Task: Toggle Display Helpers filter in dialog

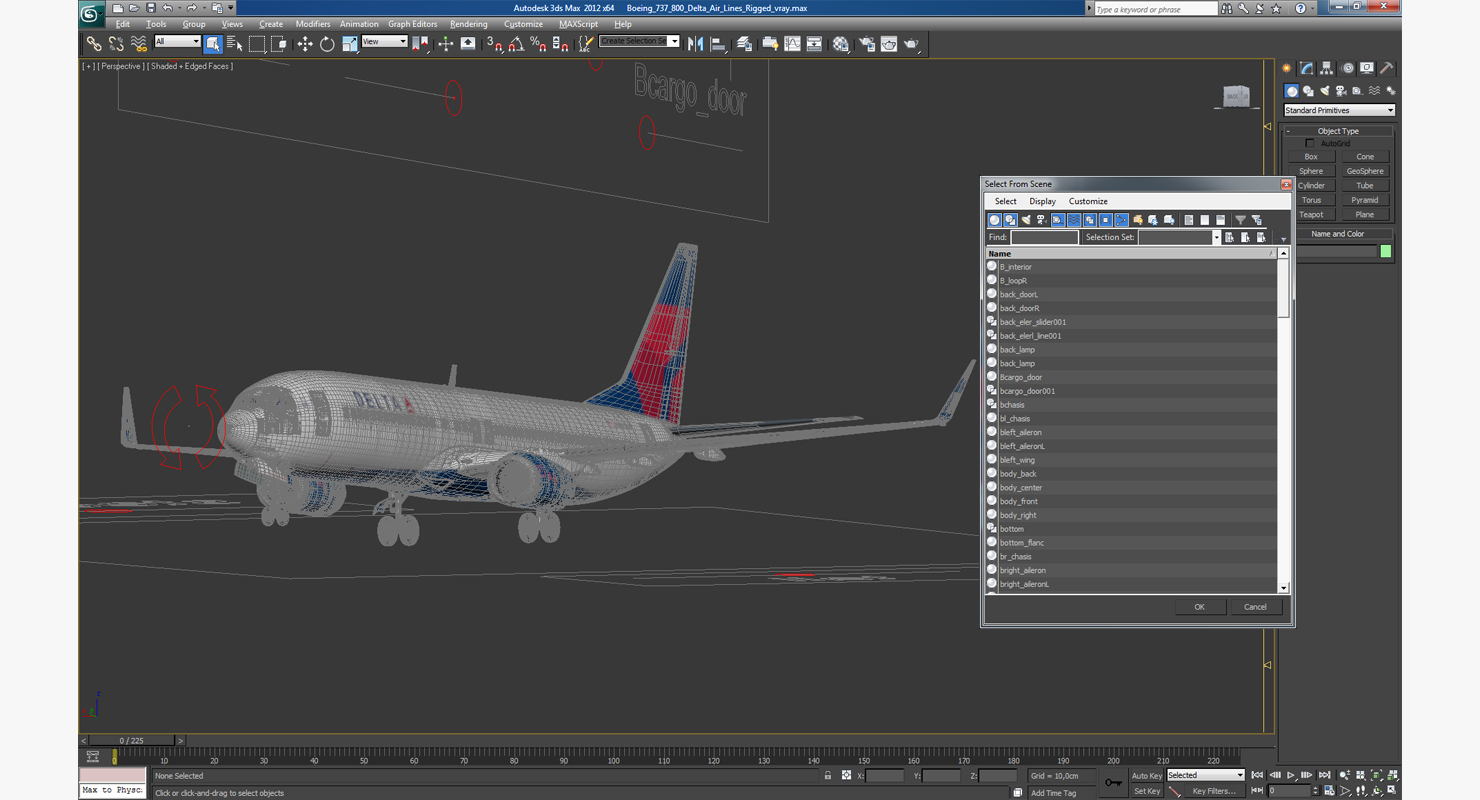Action: point(1058,220)
